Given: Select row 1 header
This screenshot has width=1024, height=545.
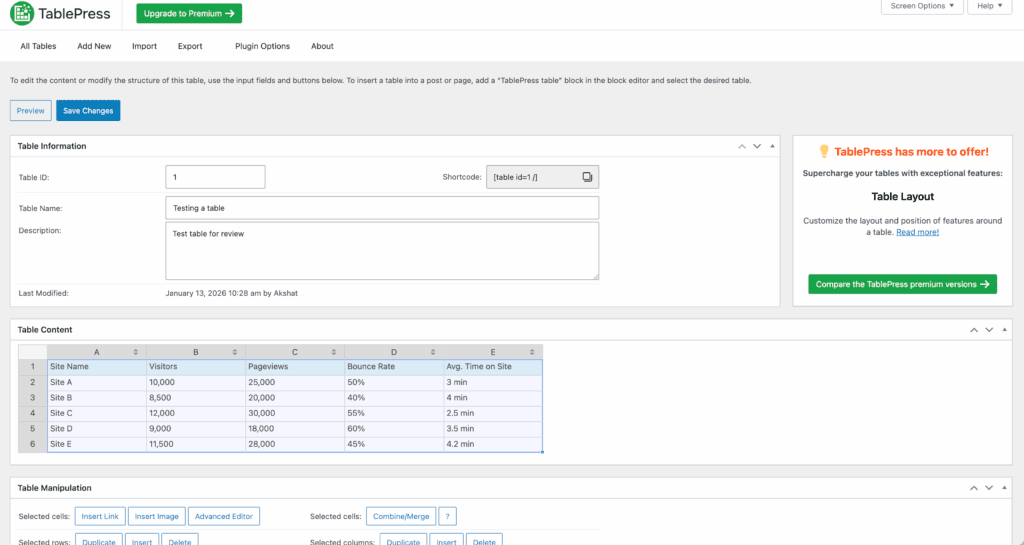Looking at the screenshot, I should [x=33, y=367].
